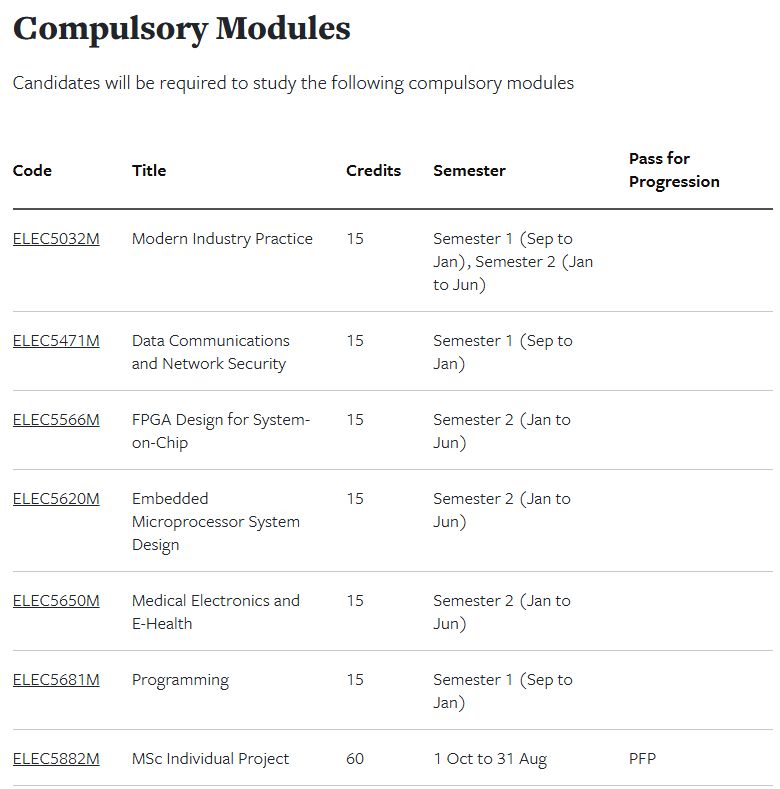Click the Modern Industry Practice title

click(x=222, y=239)
